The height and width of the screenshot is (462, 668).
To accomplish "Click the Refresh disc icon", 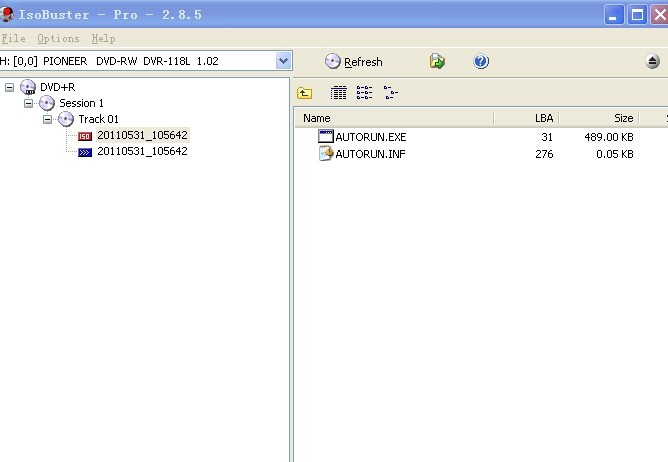I will tap(332, 61).
